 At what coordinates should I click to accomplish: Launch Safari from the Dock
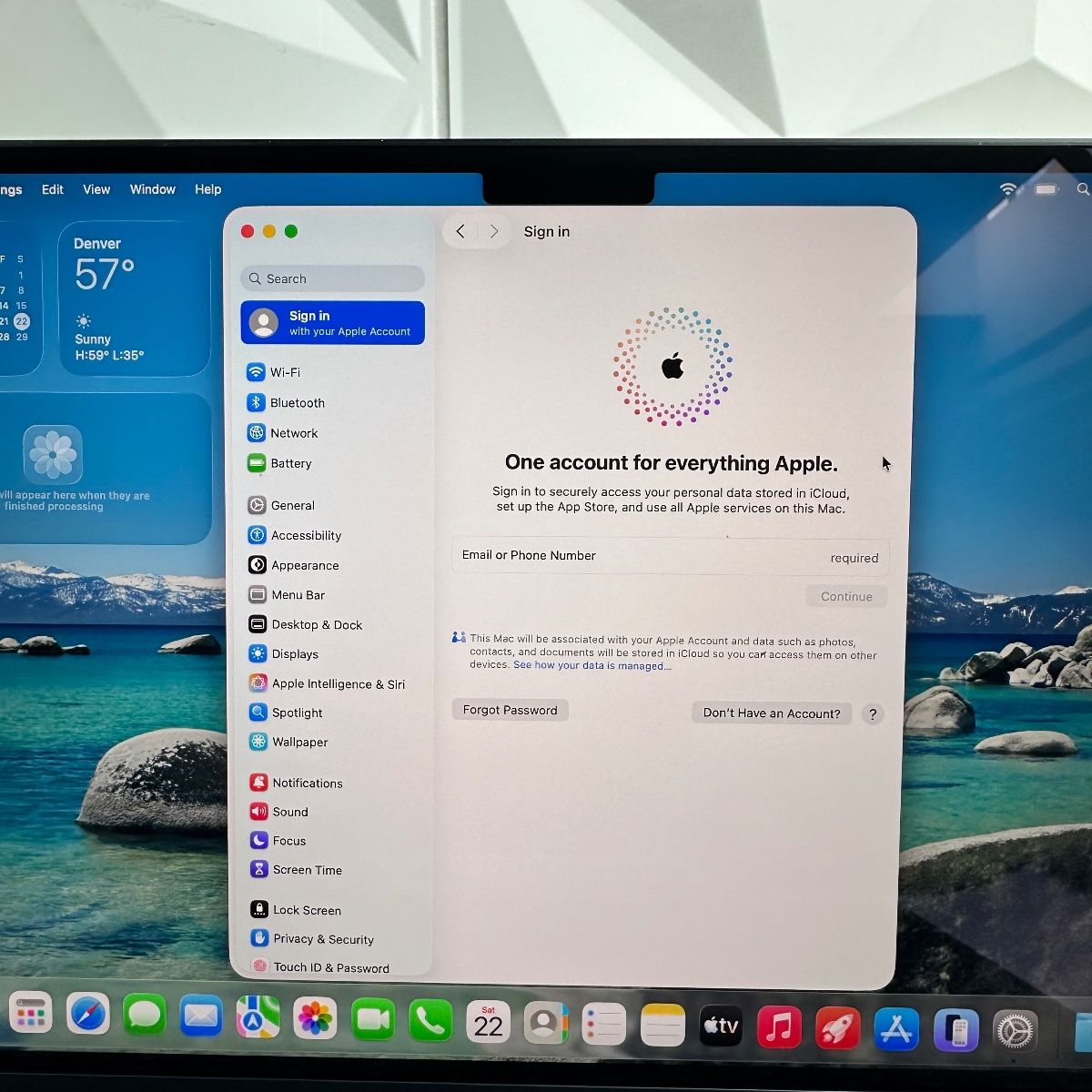pos(87,1016)
